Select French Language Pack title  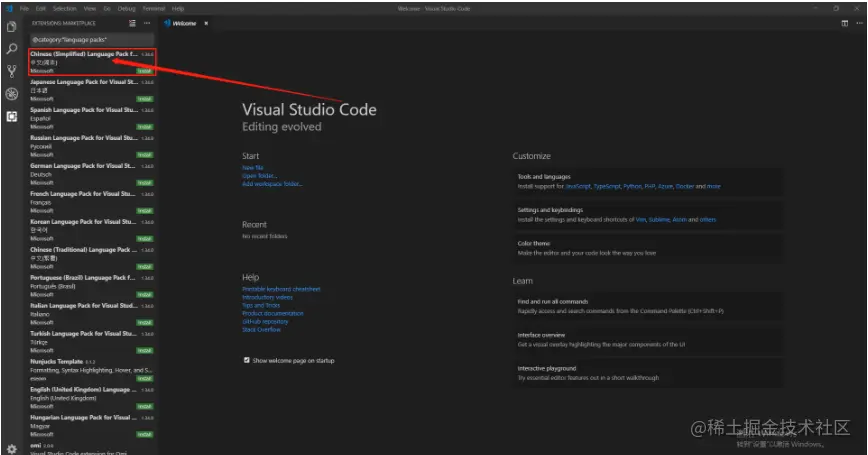coord(83,194)
